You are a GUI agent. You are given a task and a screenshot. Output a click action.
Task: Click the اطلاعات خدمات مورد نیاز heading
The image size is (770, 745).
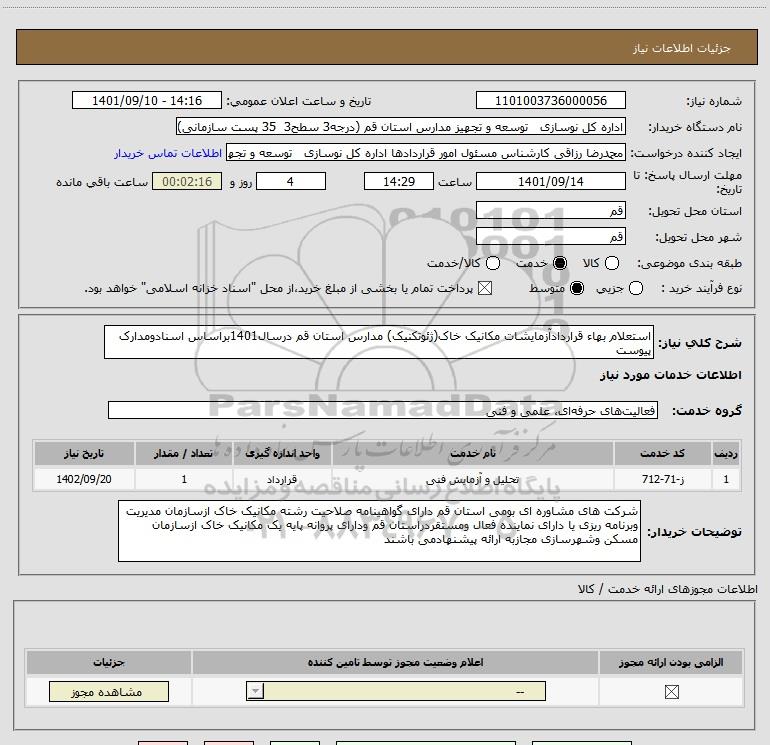(x=670, y=375)
